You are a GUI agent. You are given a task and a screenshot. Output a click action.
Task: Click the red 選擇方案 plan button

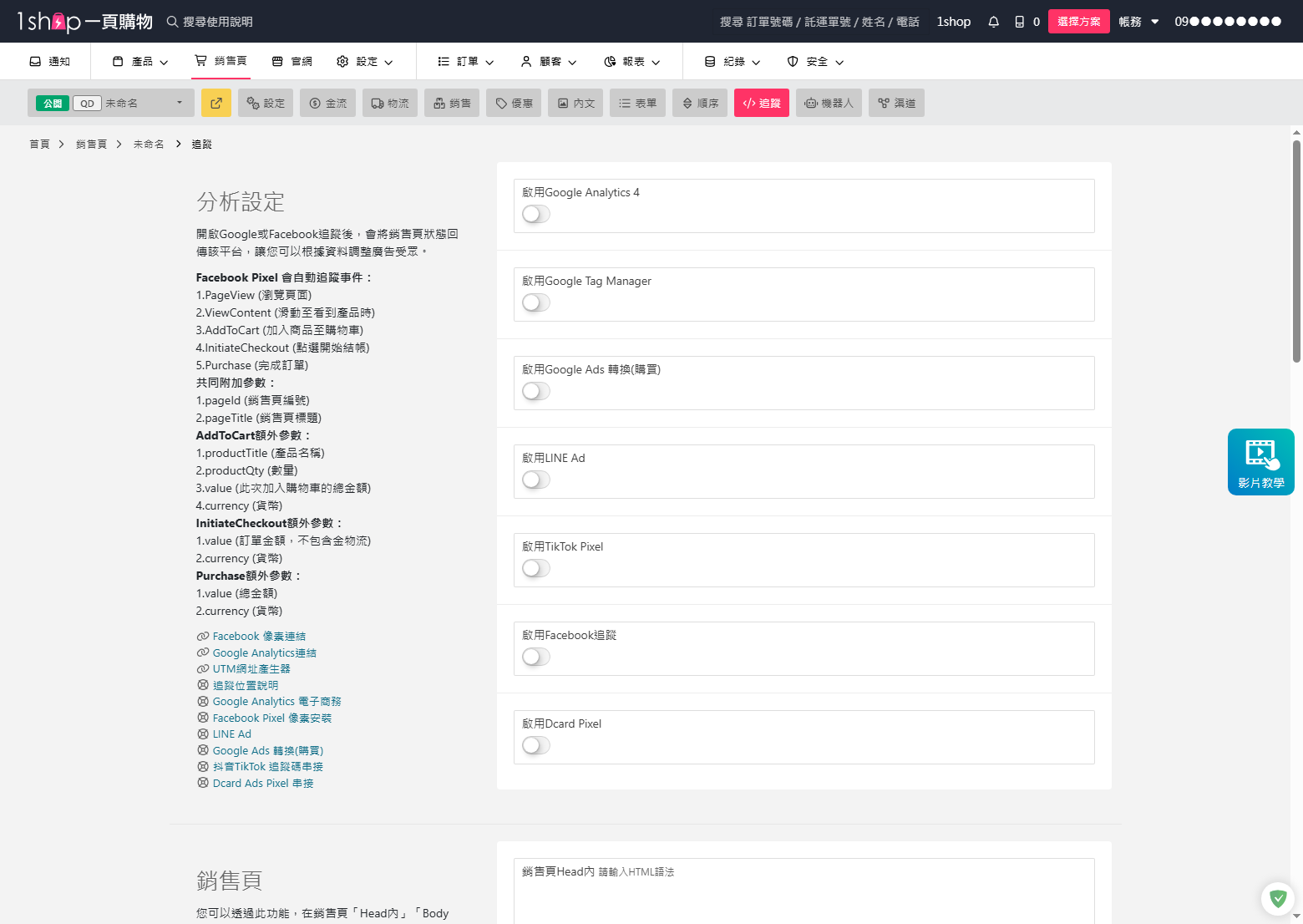click(1078, 21)
